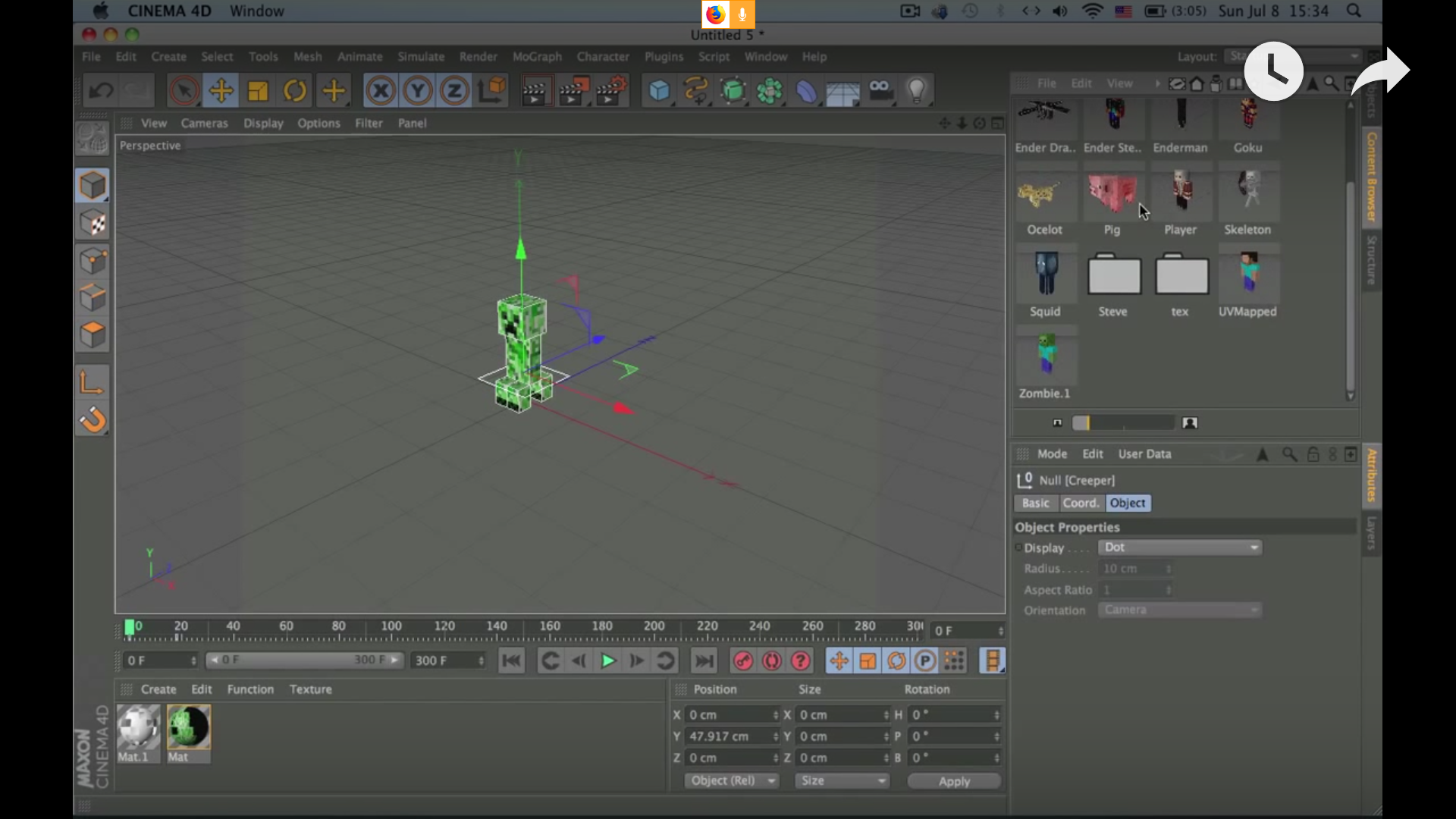Go to start of animation
The width and height of the screenshot is (1456, 819).
coord(512,661)
